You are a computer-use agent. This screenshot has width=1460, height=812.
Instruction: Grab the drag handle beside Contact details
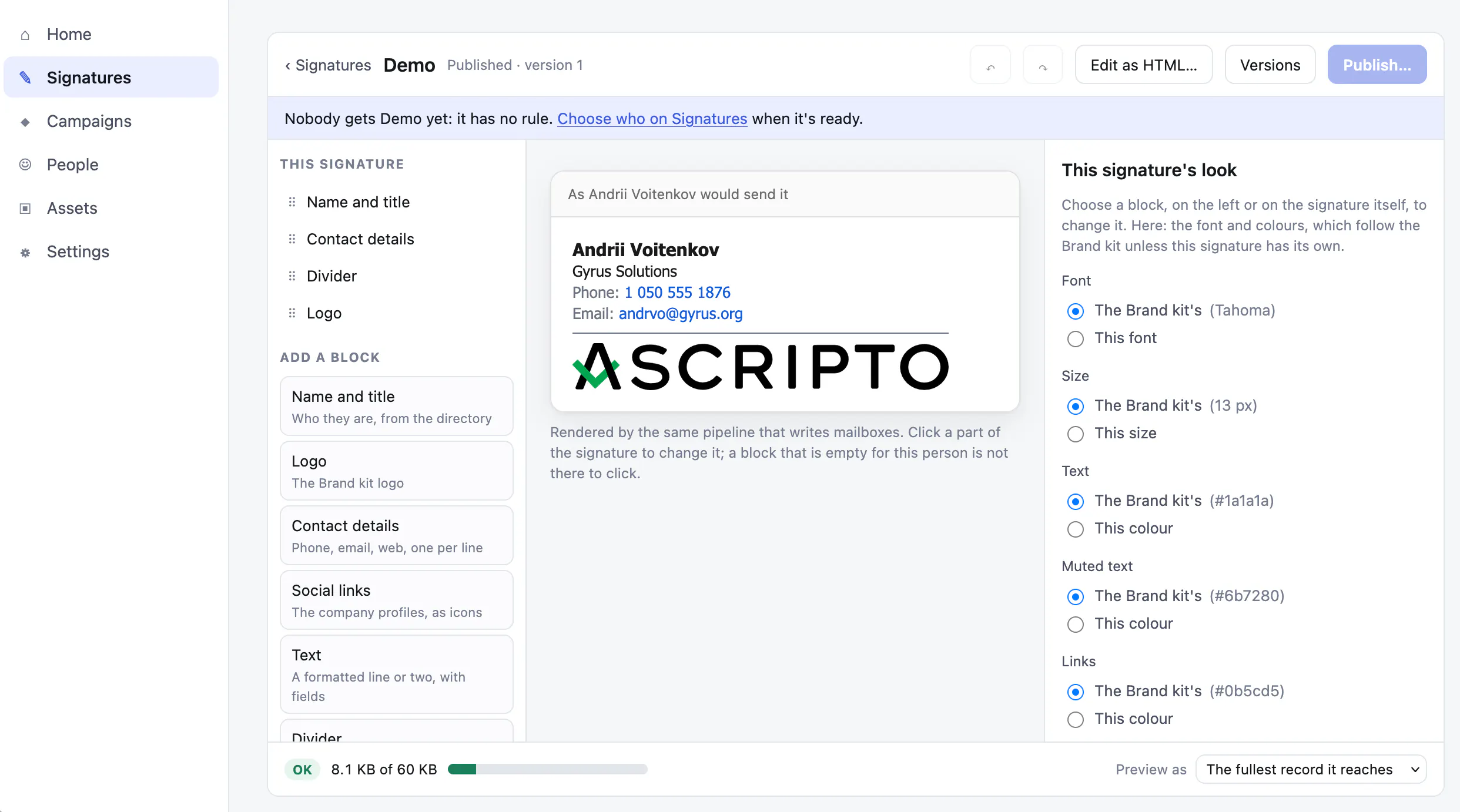[x=292, y=239]
